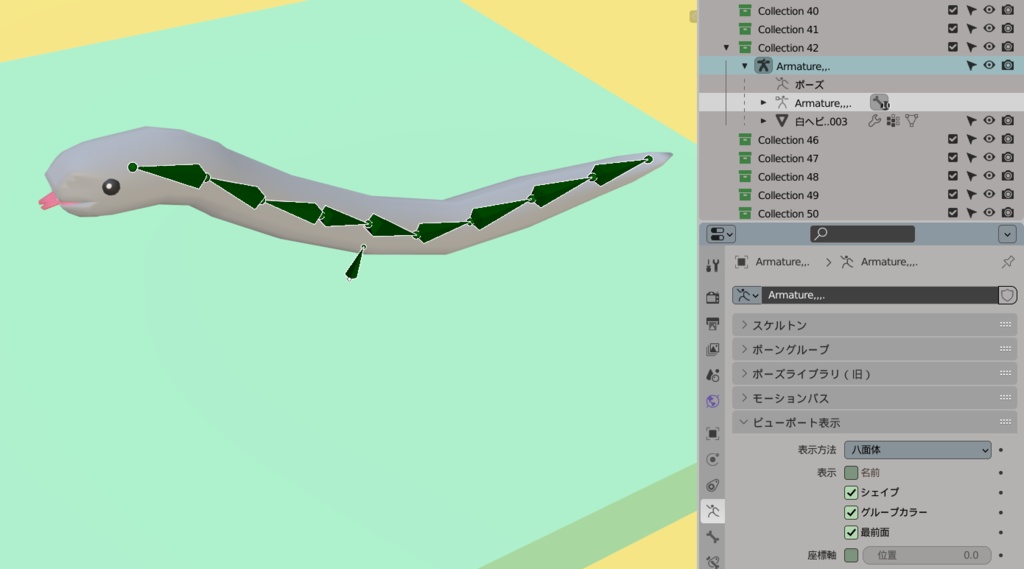Click the Armature object breadcrumb in properties
The width and height of the screenshot is (1024, 569).
click(x=782, y=262)
